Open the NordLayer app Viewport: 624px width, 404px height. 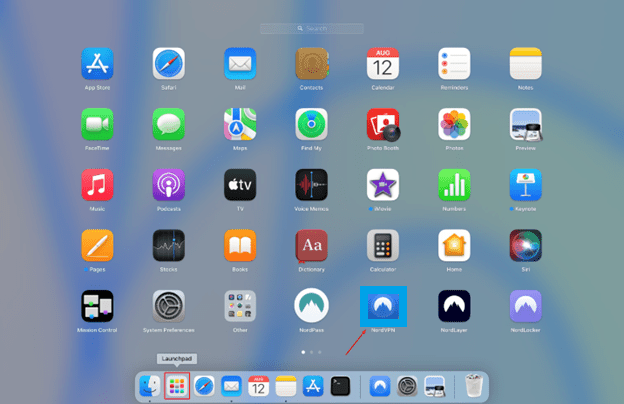pyautogui.click(x=454, y=306)
